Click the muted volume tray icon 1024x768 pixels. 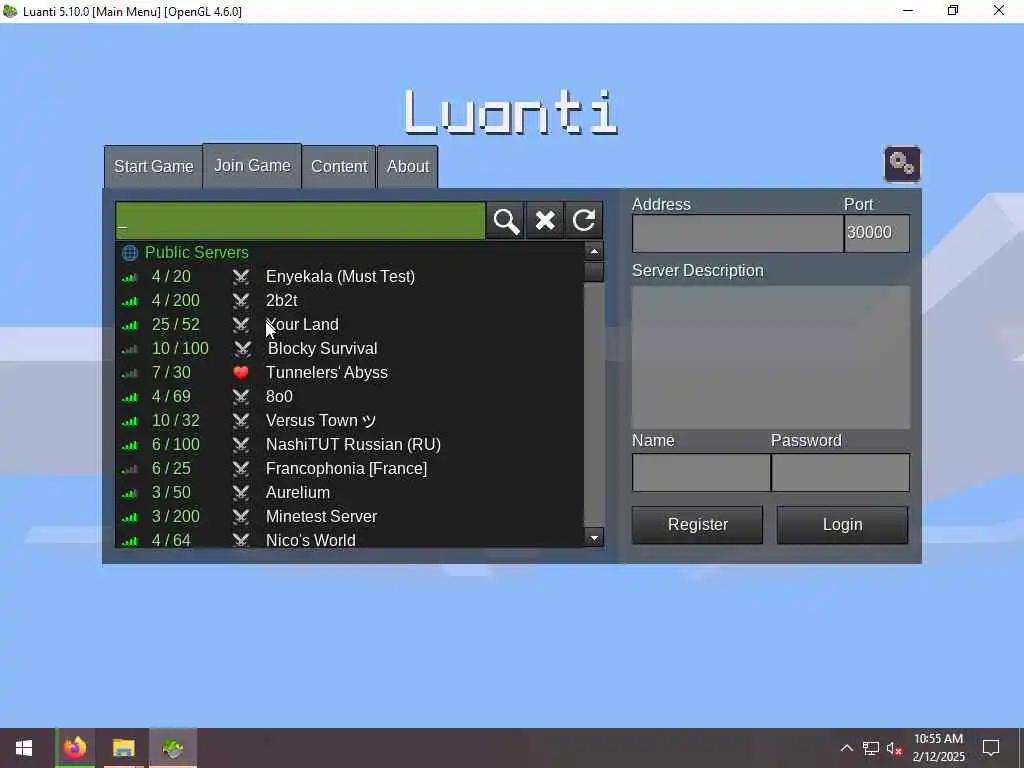click(894, 748)
